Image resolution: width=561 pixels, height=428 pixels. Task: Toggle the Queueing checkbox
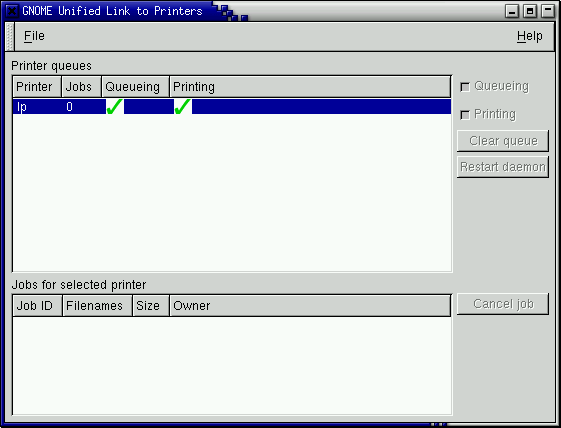click(465, 87)
